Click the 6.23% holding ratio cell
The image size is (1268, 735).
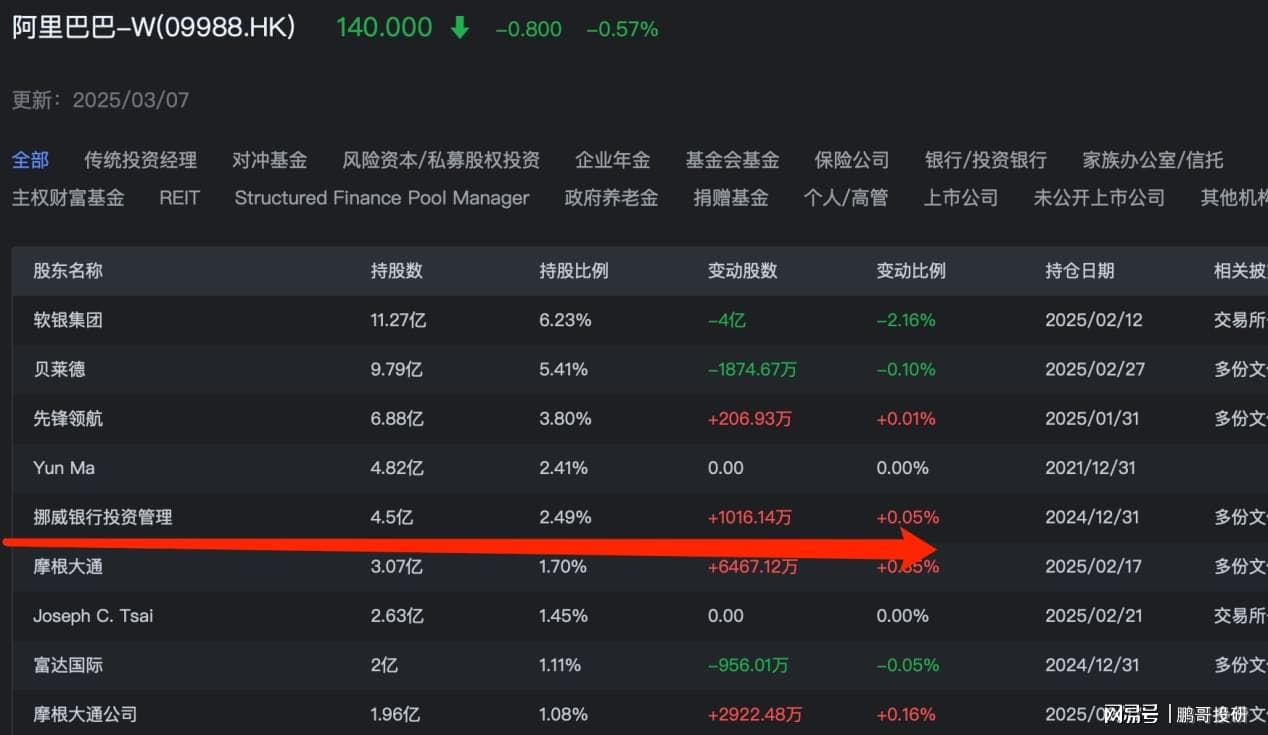[565, 320]
